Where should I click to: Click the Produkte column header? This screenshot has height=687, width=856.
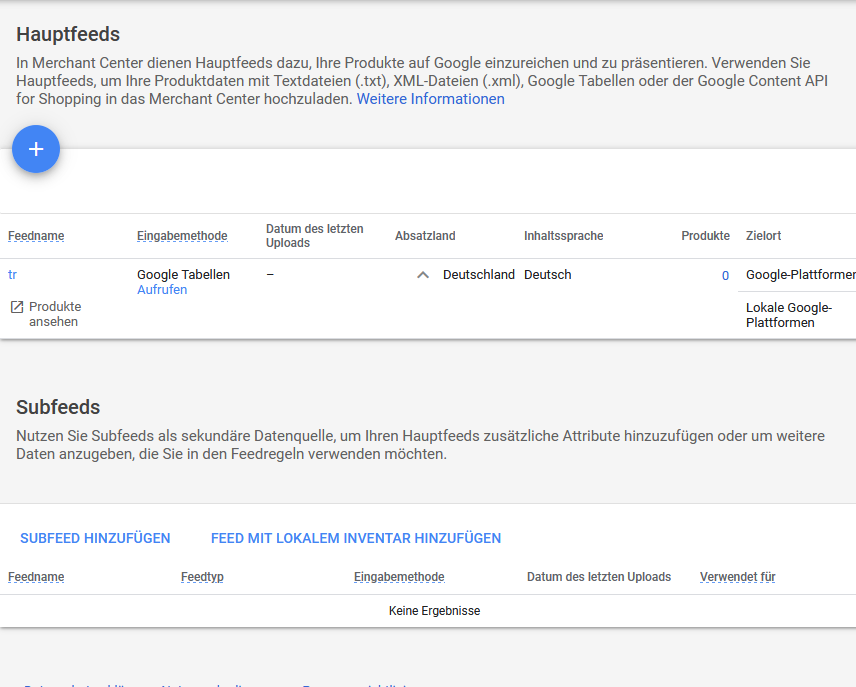[x=705, y=236]
